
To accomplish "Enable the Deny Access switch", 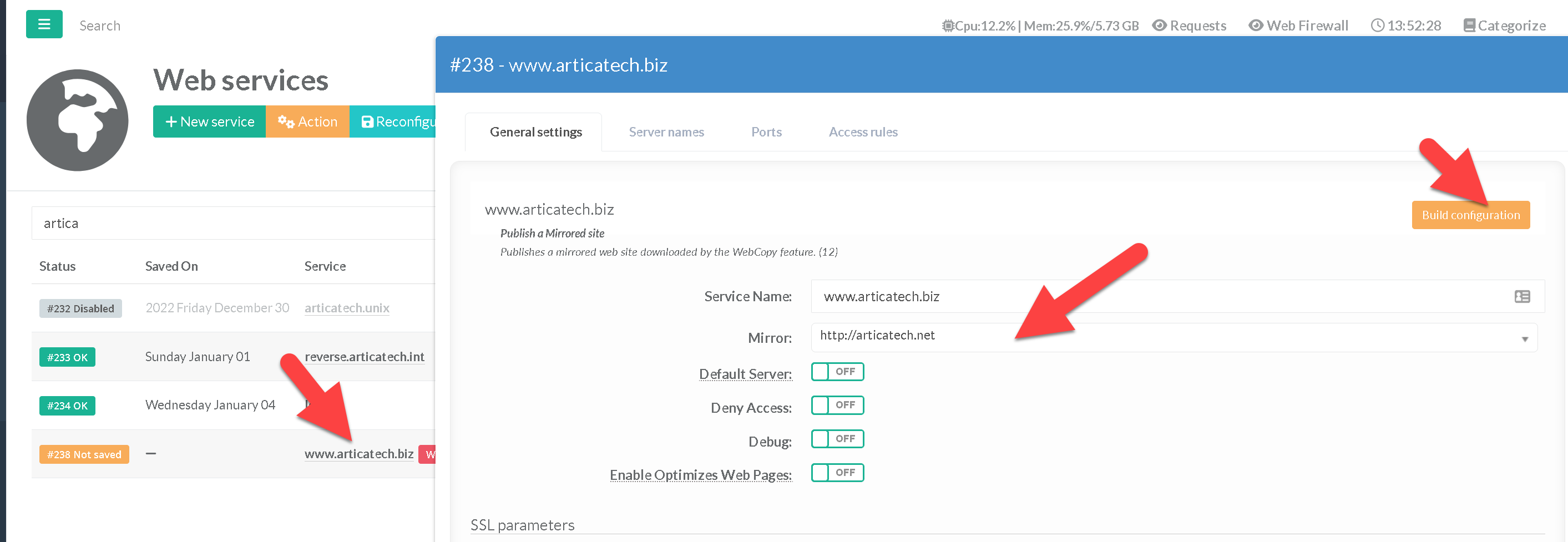I will [837, 405].
